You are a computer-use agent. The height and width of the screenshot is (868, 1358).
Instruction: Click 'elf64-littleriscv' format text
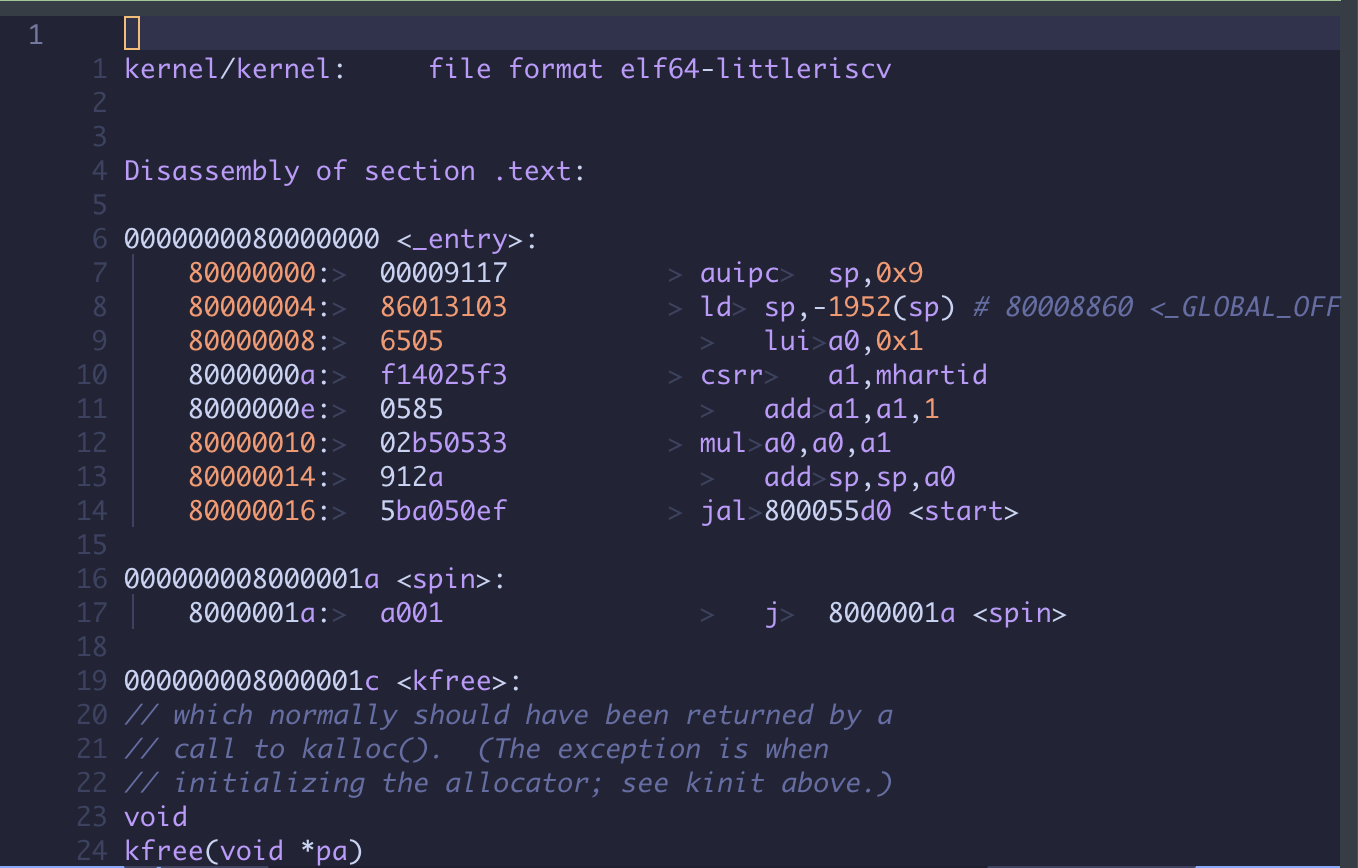click(x=755, y=69)
